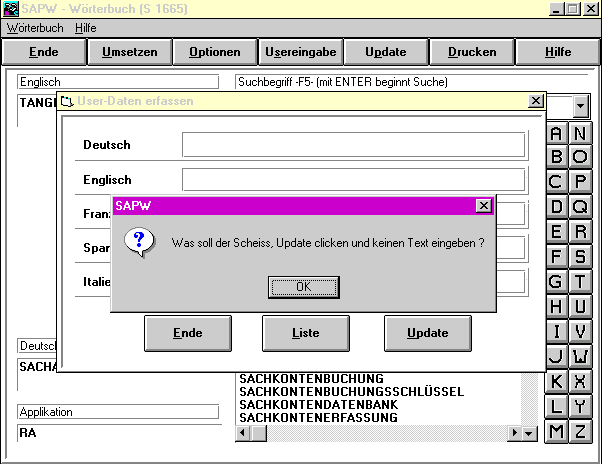Click OK in the SAPW message box
Viewport: 603px width, 464px height.
click(x=303, y=287)
